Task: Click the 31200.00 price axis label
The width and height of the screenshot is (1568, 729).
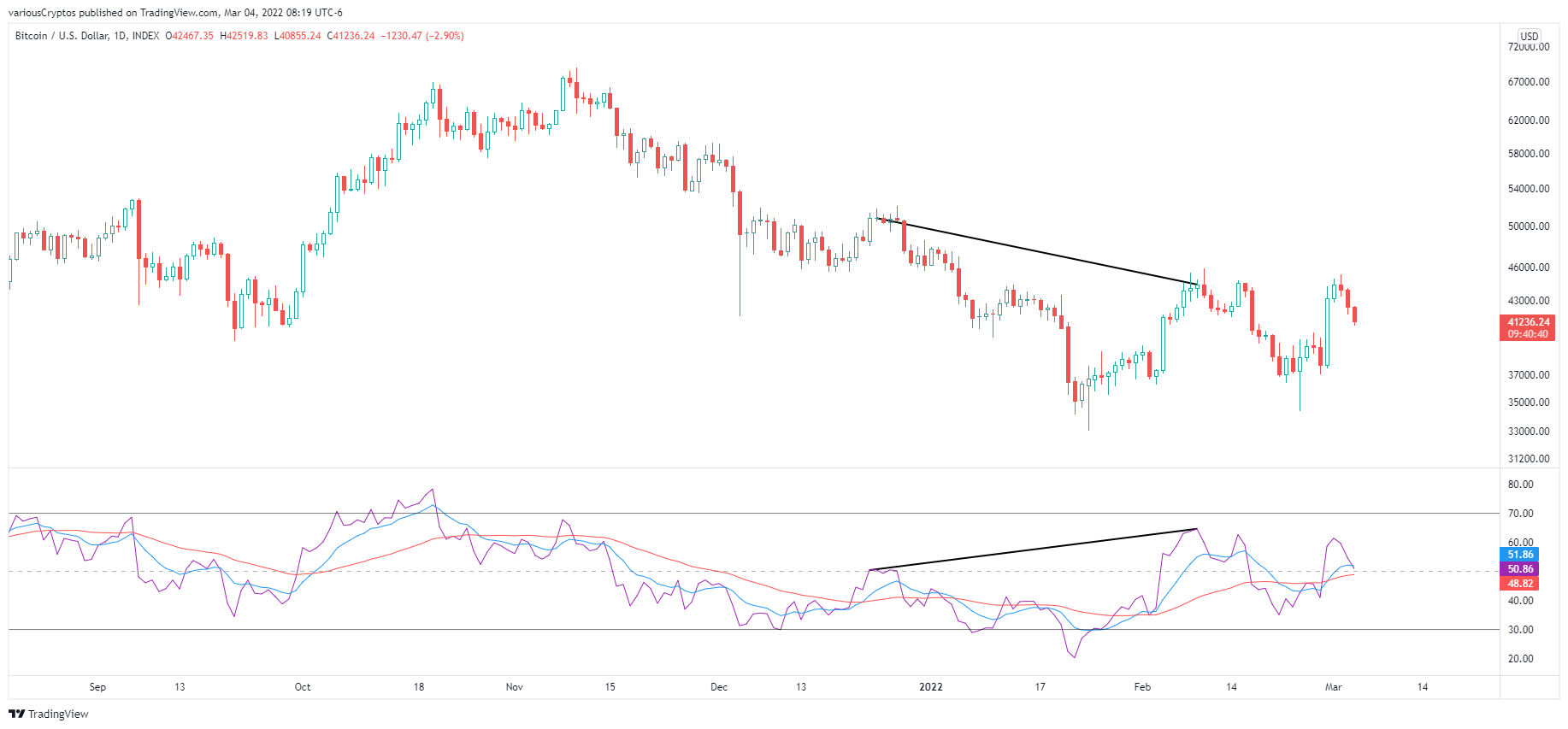Action: (1529, 459)
